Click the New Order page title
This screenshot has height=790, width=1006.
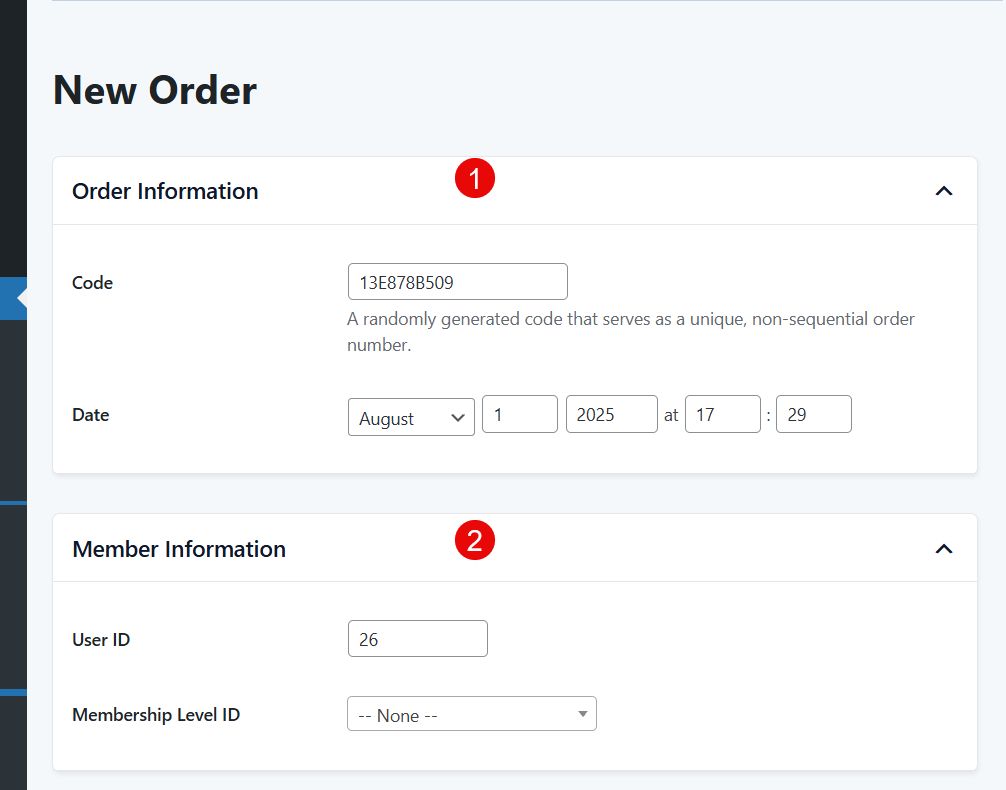tap(155, 90)
